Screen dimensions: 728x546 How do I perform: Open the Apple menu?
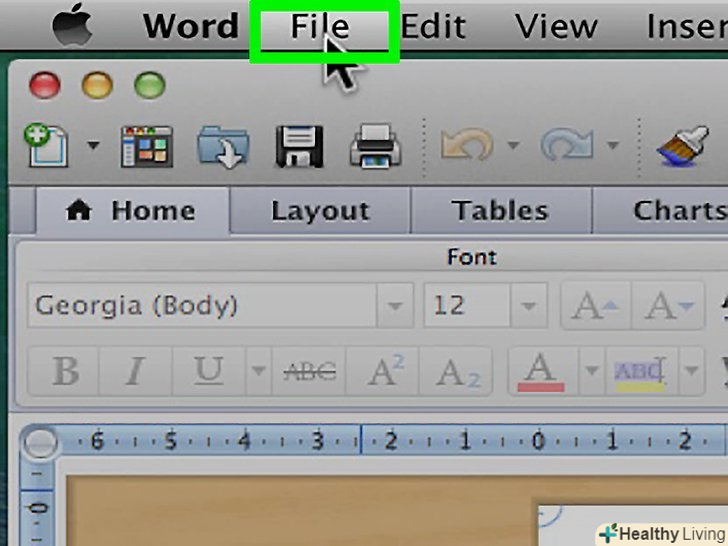point(72,27)
